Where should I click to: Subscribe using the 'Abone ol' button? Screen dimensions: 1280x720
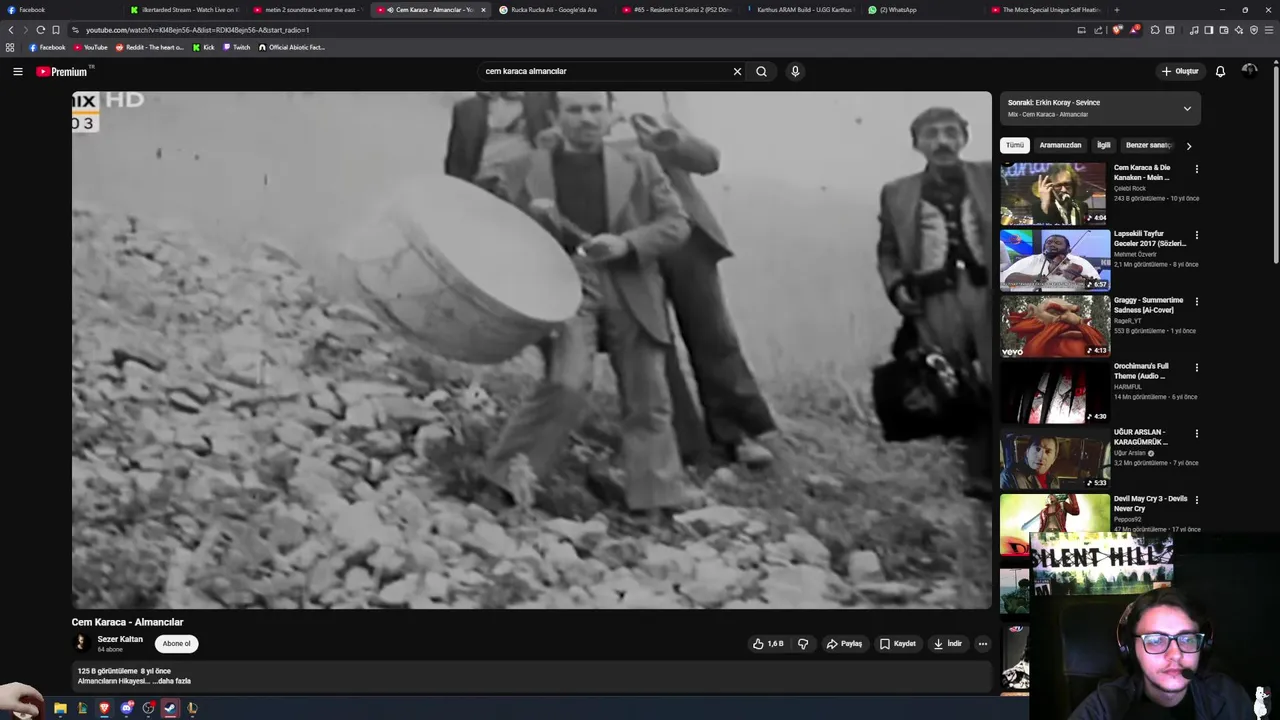click(177, 644)
